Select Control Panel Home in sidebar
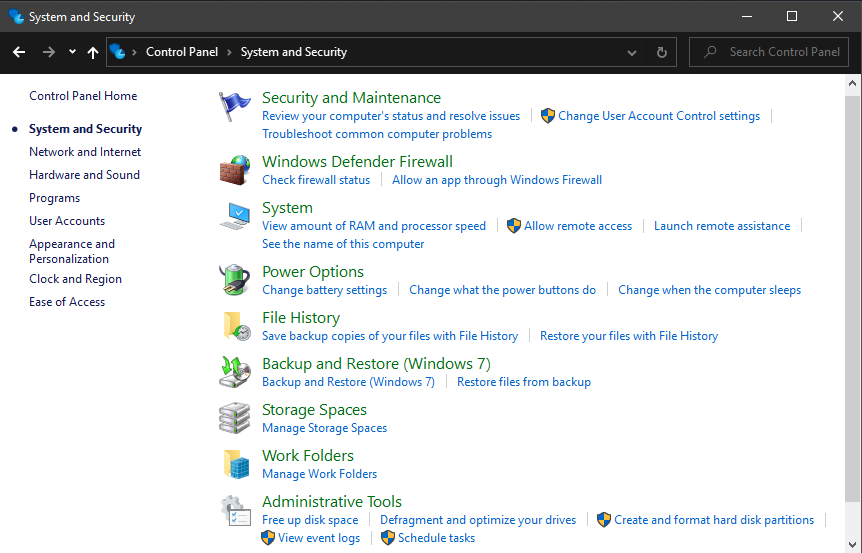 (83, 96)
